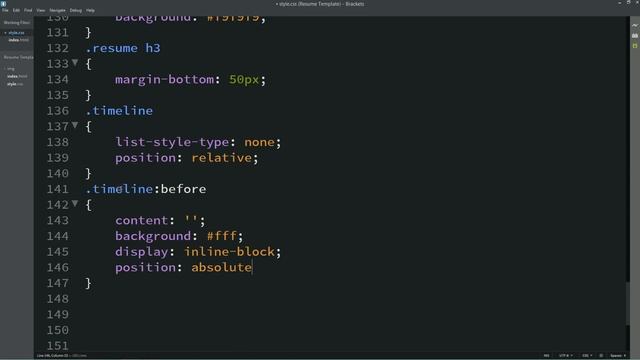The height and width of the screenshot is (360, 640).
Task: Collapse code fold at line 133
Action: [75, 62]
